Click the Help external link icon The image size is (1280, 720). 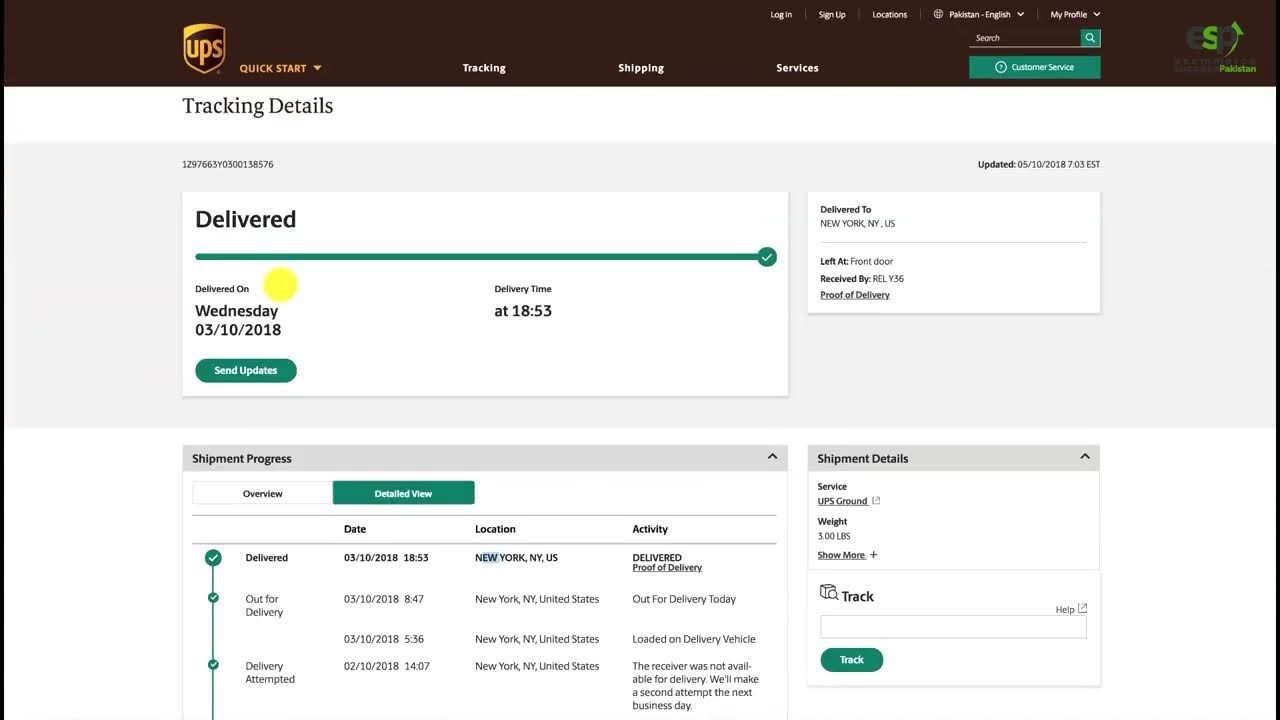pyautogui.click(x=1082, y=608)
